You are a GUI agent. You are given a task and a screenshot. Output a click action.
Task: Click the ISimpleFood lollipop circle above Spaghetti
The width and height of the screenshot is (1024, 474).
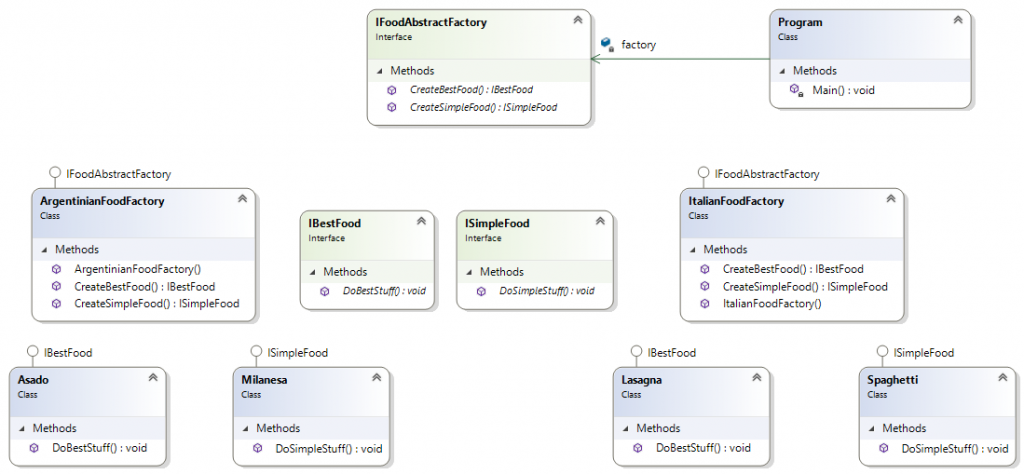(882, 353)
